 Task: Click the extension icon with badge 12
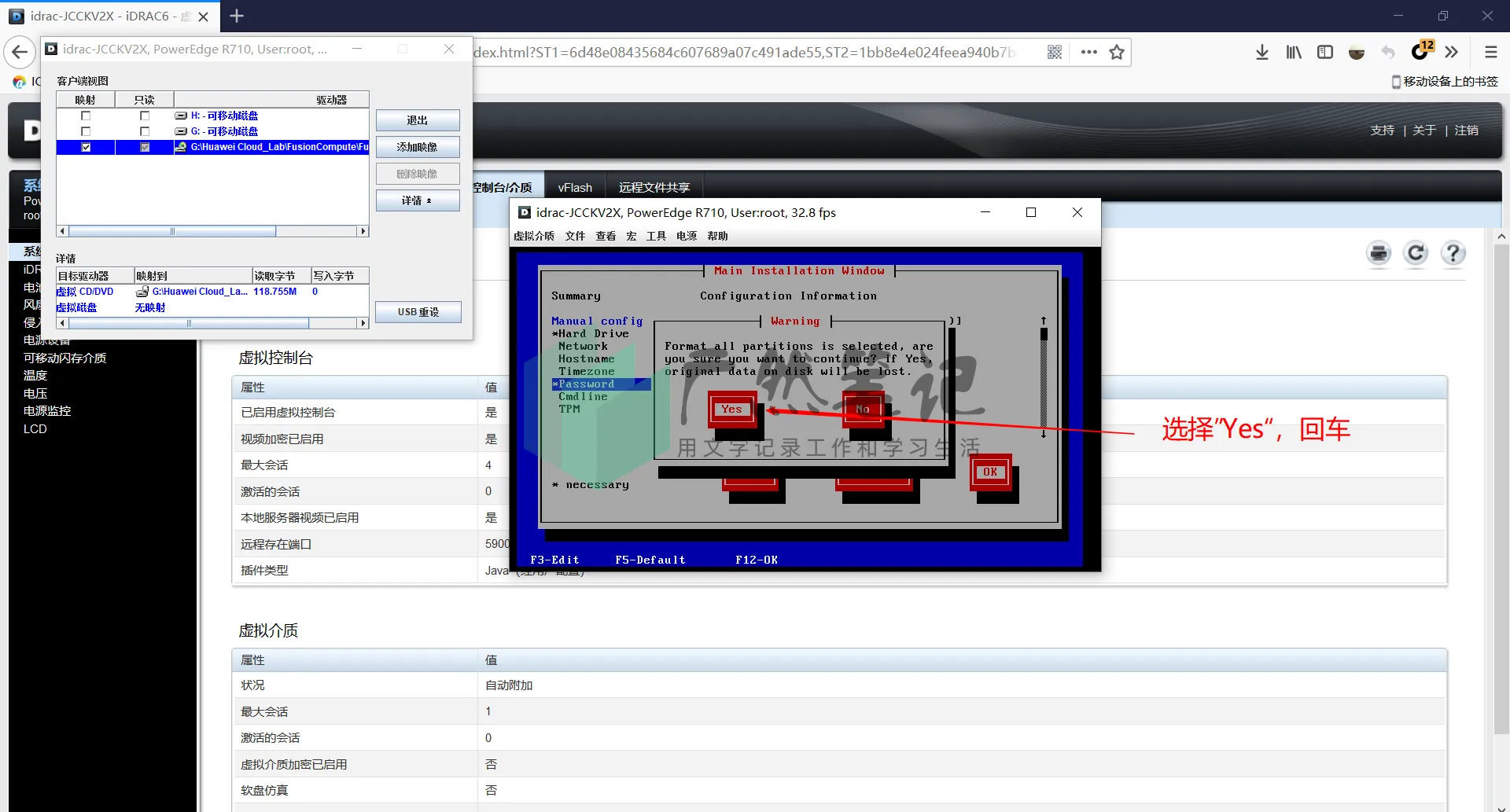tap(1422, 50)
